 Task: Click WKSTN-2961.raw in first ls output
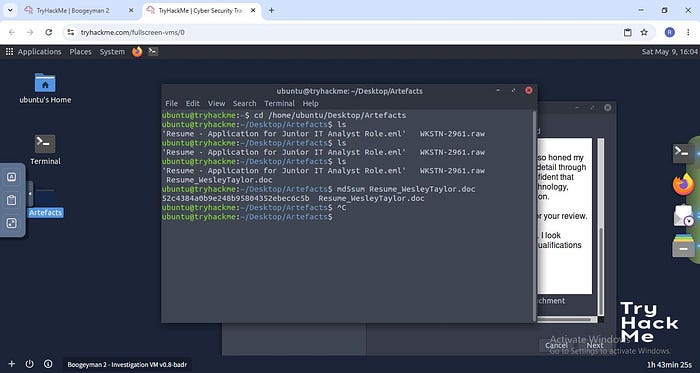tap(452, 133)
